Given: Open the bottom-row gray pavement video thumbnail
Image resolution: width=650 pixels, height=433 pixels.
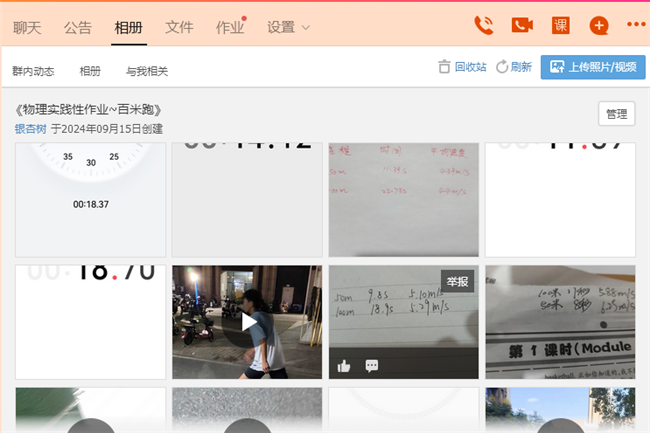Looking at the screenshot, I should pyautogui.click(x=247, y=410).
